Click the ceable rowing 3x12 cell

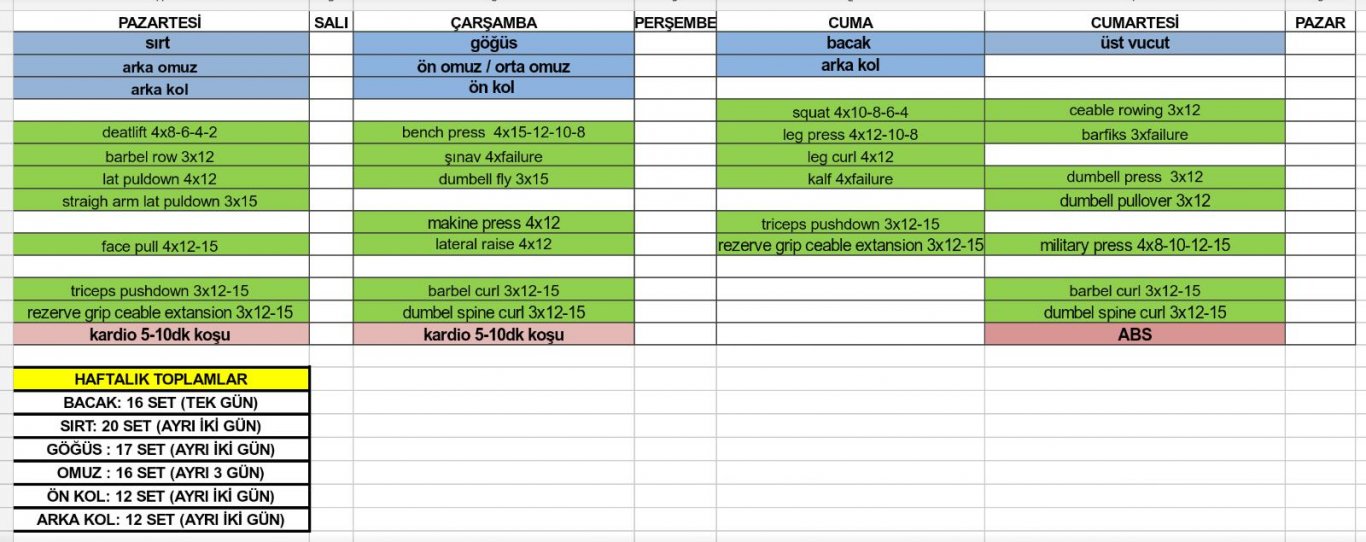[x=1134, y=111]
